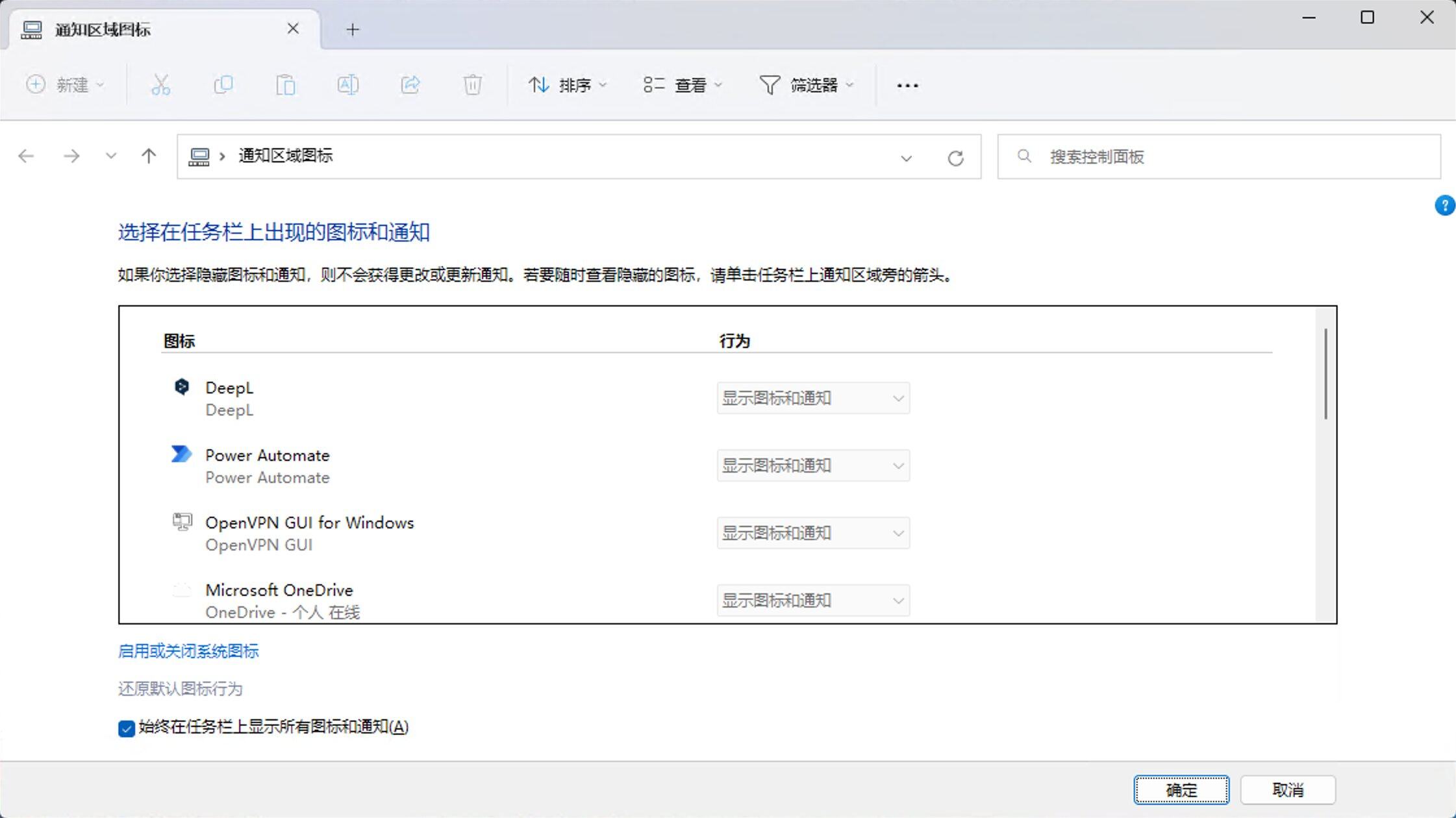Viewport: 1456px width, 818px height.
Task: Click the Cut scissors icon
Action: pyautogui.click(x=160, y=85)
